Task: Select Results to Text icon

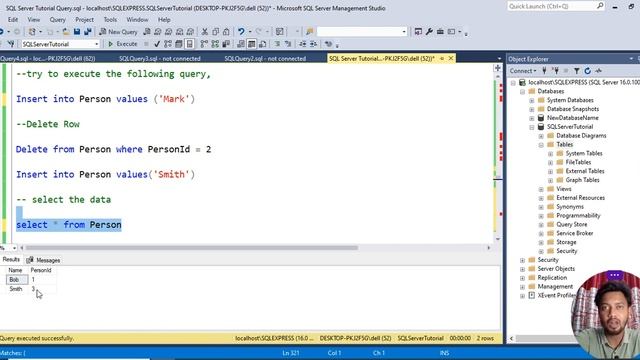Action: [x=241, y=44]
